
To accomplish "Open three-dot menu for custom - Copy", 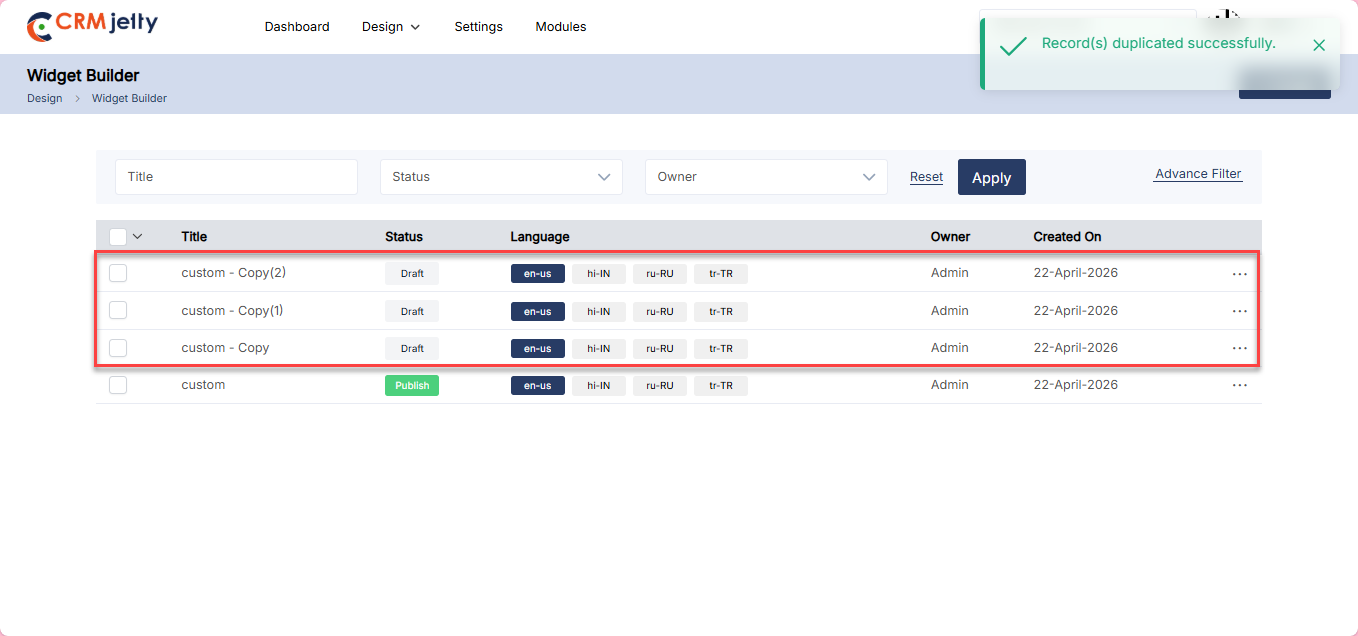I will point(1239,348).
